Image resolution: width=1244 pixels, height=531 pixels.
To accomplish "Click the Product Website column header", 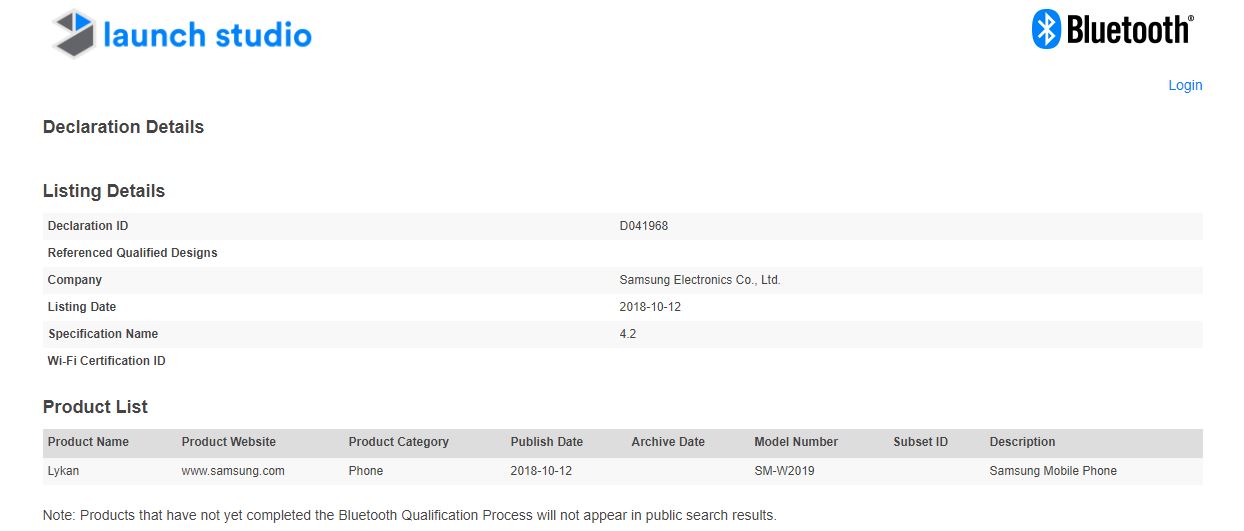I will pyautogui.click(x=228, y=442).
